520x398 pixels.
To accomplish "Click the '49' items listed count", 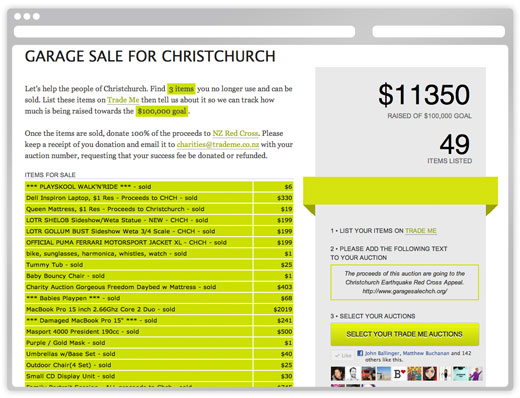I will pos(455,144).
